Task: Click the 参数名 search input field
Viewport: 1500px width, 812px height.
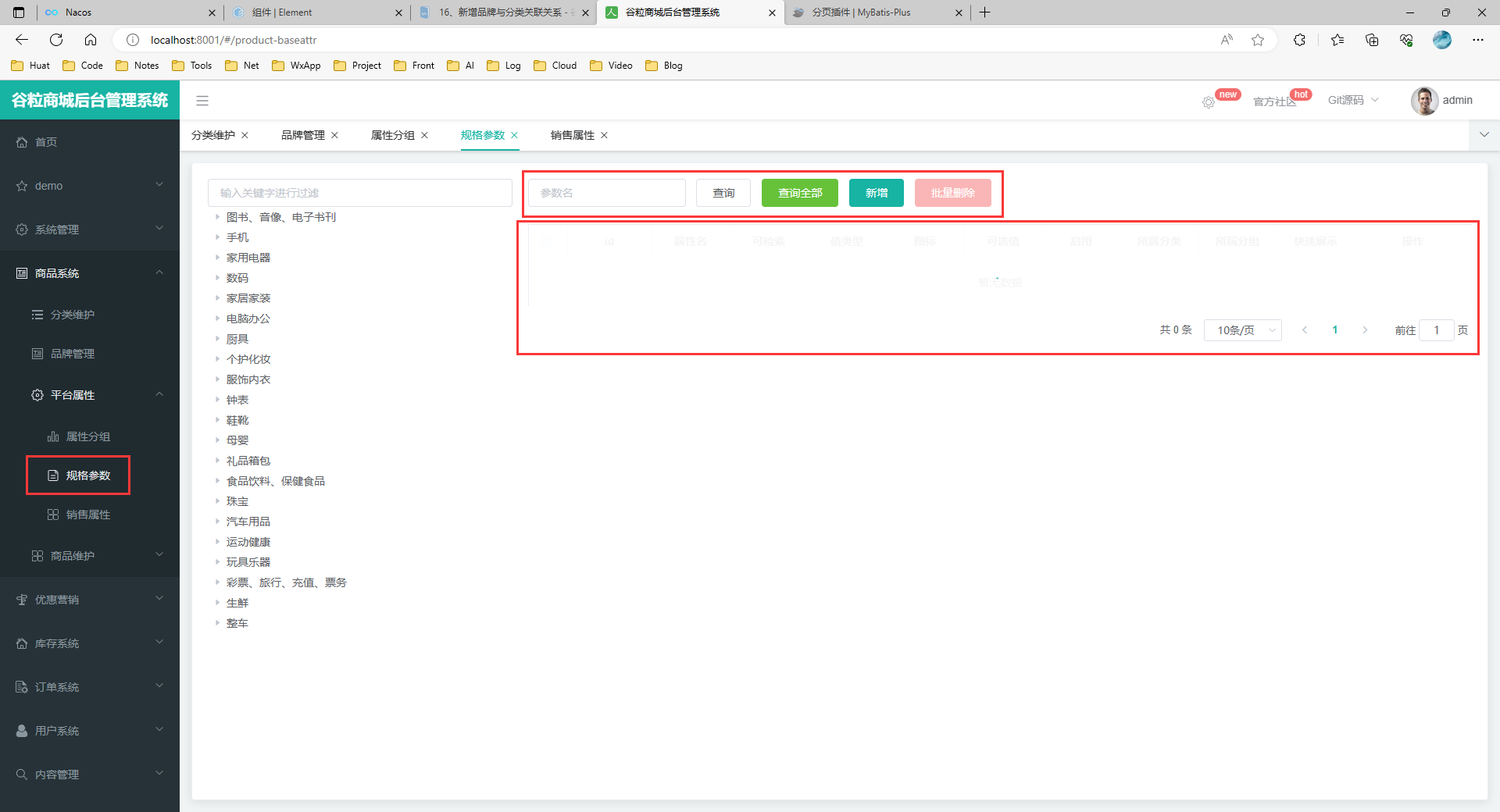Action: point(607,193)
